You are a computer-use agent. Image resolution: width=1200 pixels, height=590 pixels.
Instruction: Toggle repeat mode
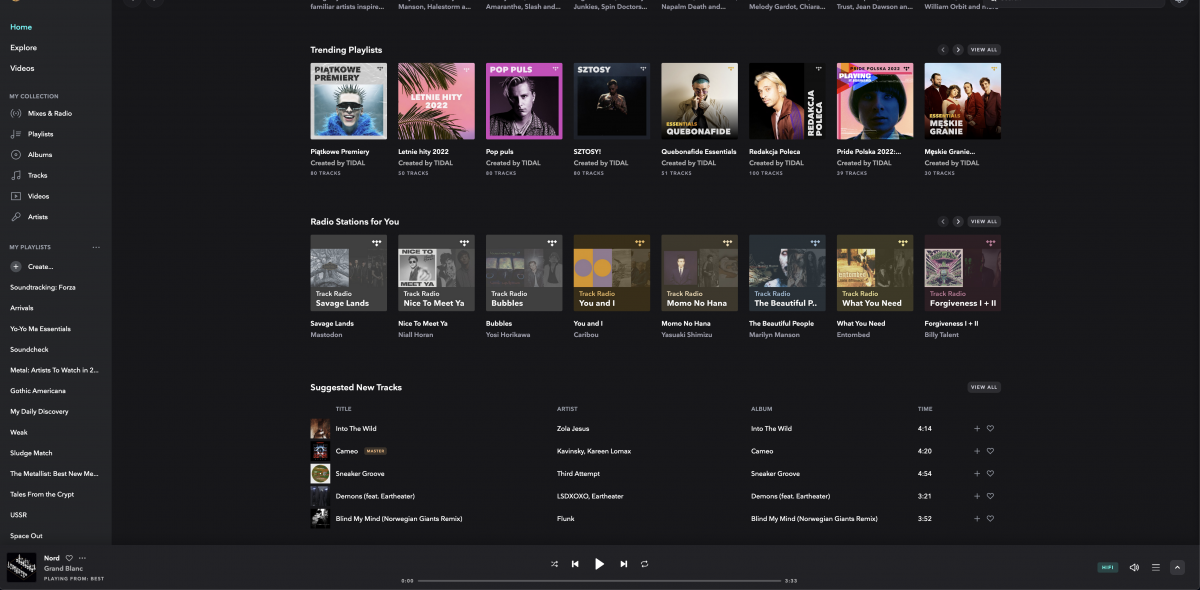point(645,564)
